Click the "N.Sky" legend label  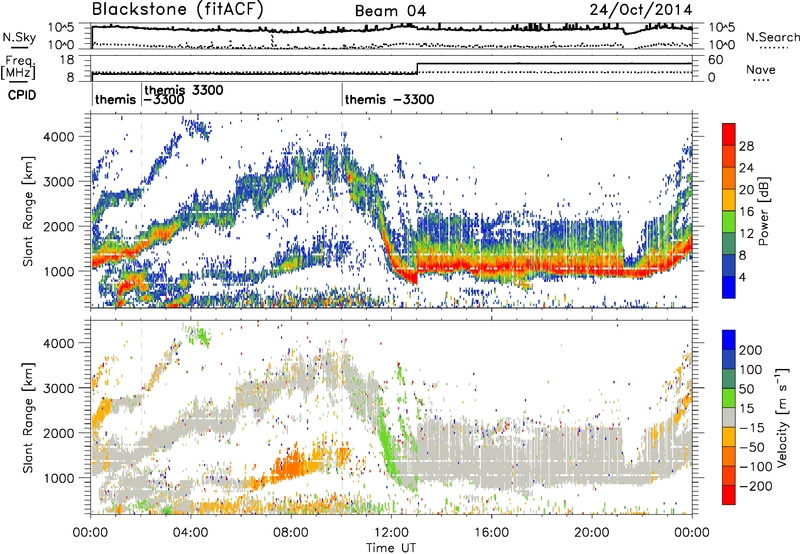(19, 37)
